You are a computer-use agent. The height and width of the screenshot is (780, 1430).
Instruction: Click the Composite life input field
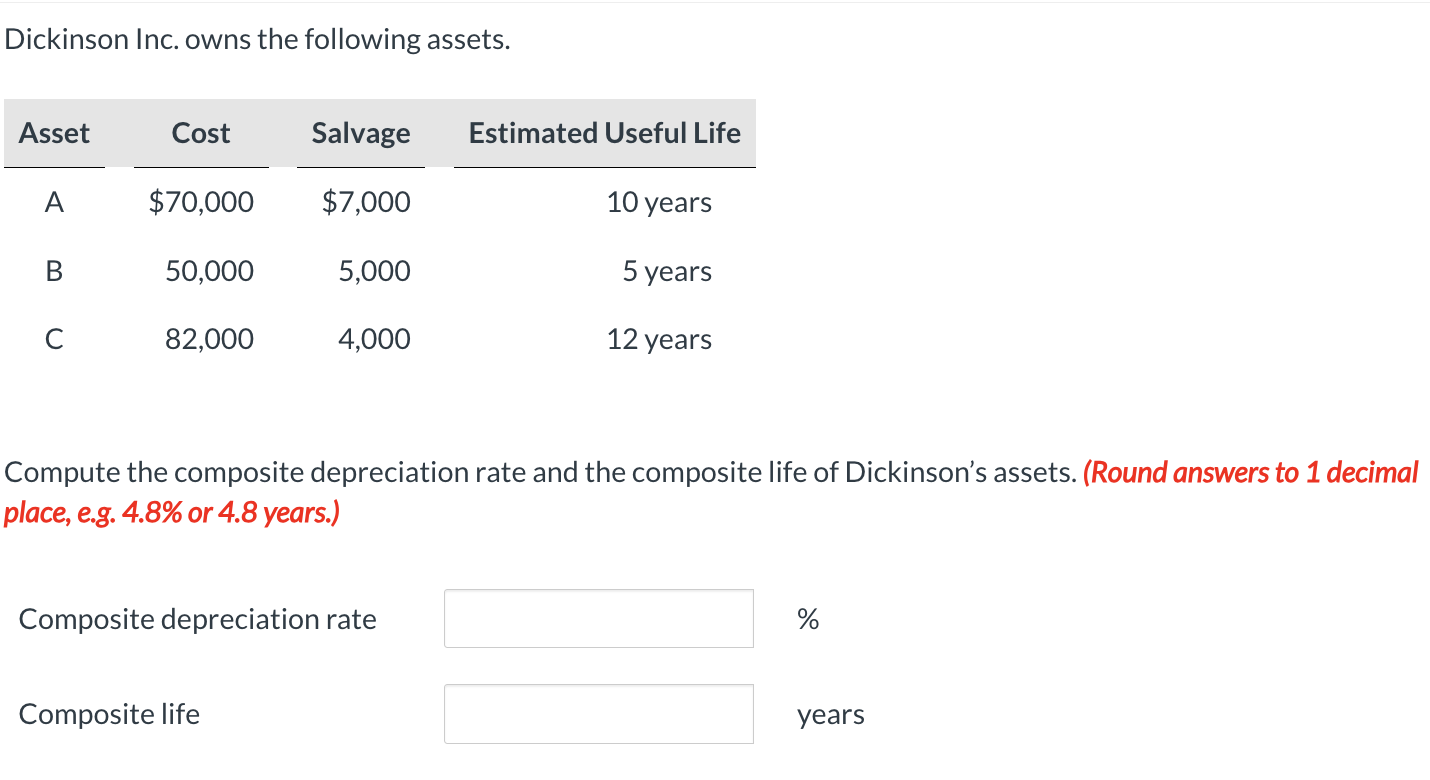(x=598, y=713)
